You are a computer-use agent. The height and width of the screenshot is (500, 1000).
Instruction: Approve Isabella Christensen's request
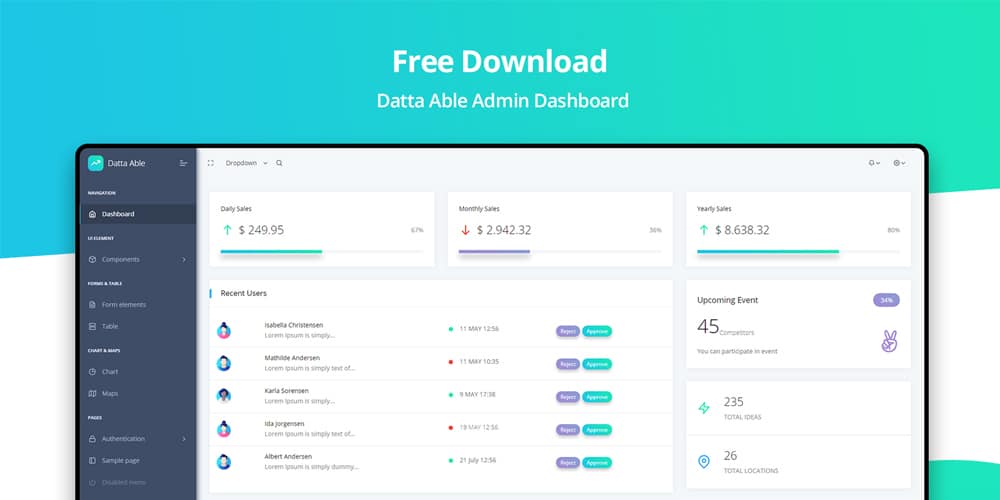click(x=597, y=332)
